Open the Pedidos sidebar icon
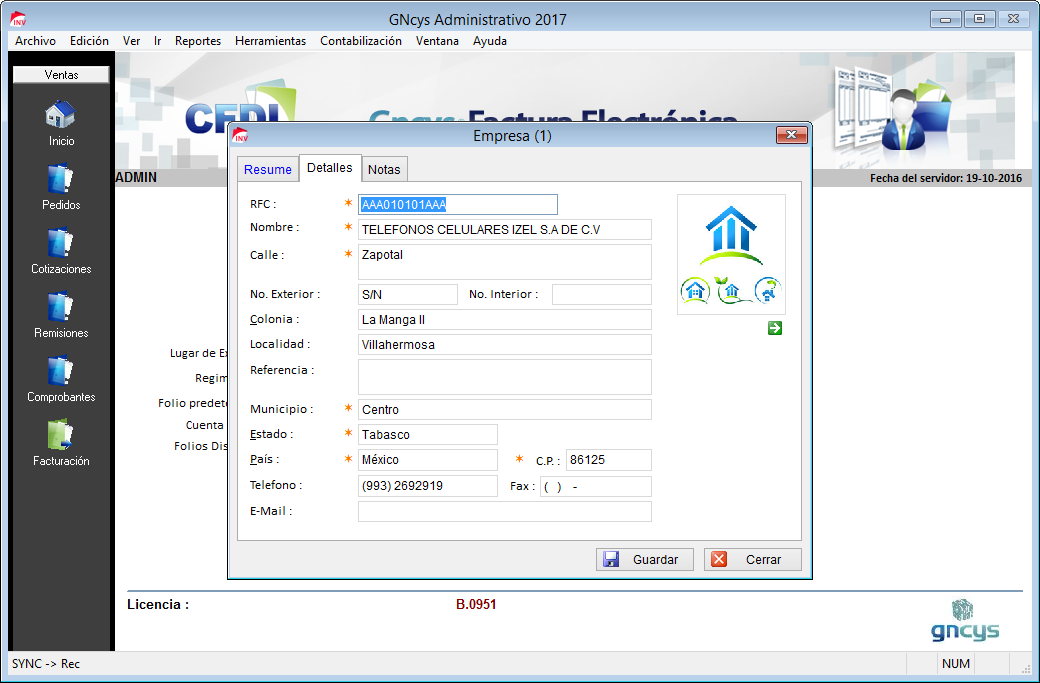The image size is (1040, 683). (60, 179)
